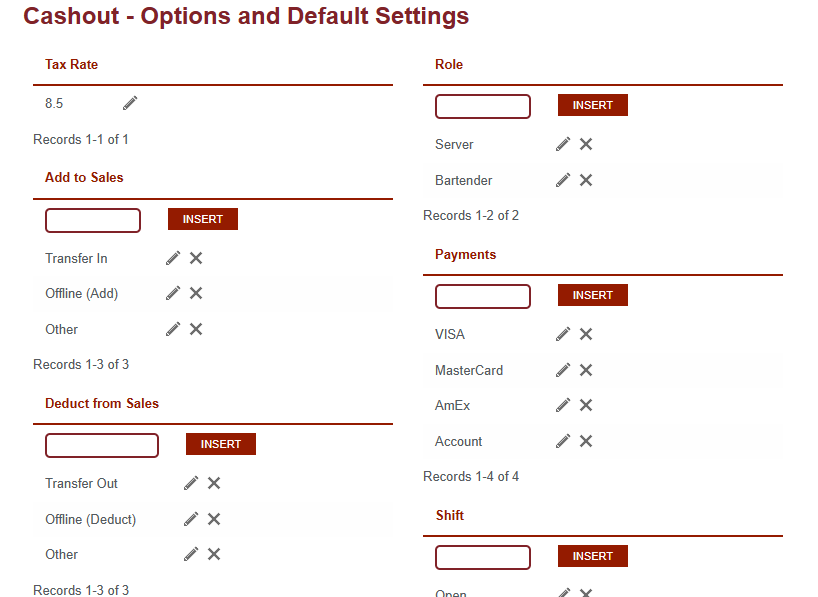The image size is (818, 597).
Task: Click the Deduct from Sales input box
Action: pos(102,445)
